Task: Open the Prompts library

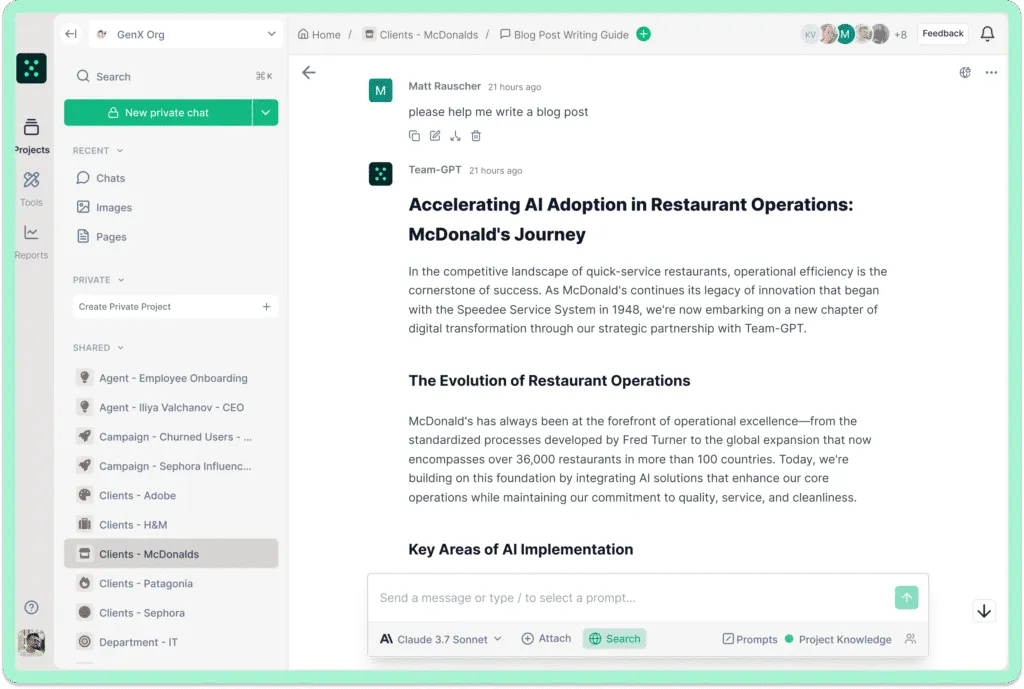Action: 750,639
